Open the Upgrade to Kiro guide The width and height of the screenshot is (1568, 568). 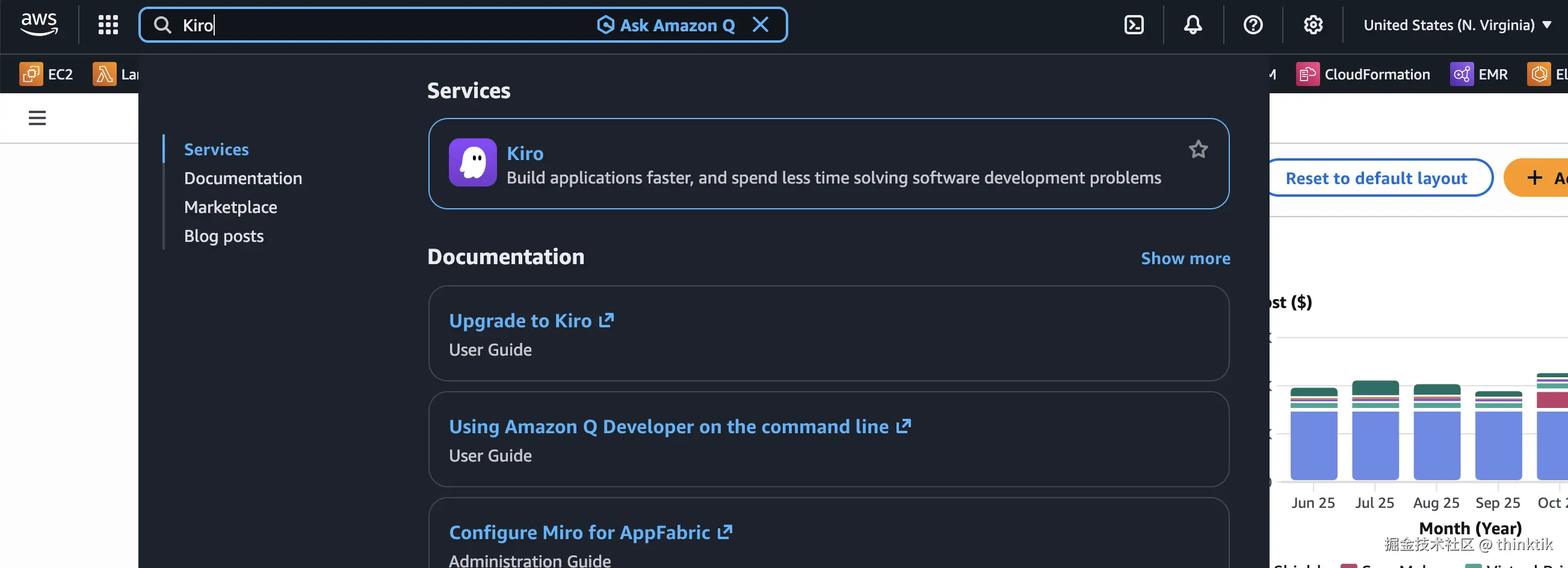click(520, 321)
